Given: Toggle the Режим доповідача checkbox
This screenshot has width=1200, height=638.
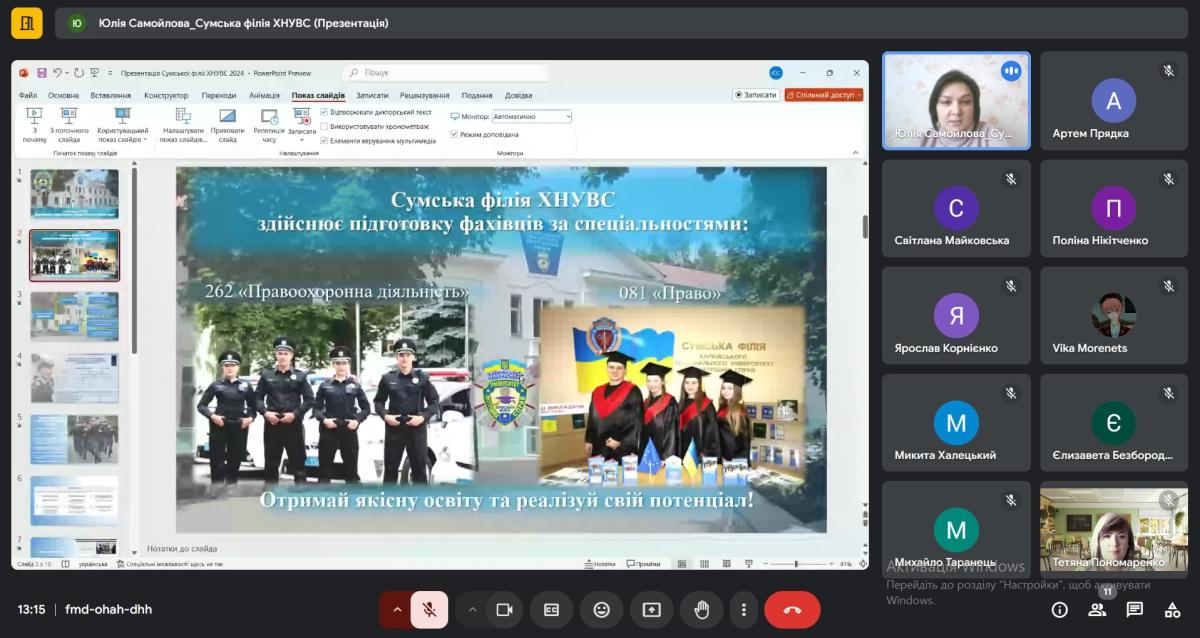Looking at the screenshot, I should click(454, 134).
